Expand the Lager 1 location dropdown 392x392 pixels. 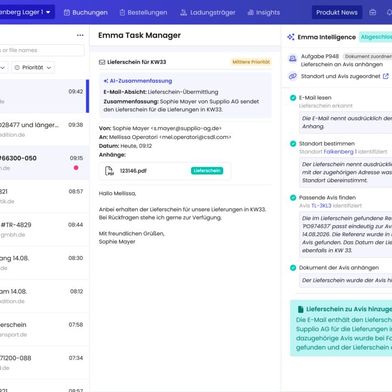click(27, 12)
